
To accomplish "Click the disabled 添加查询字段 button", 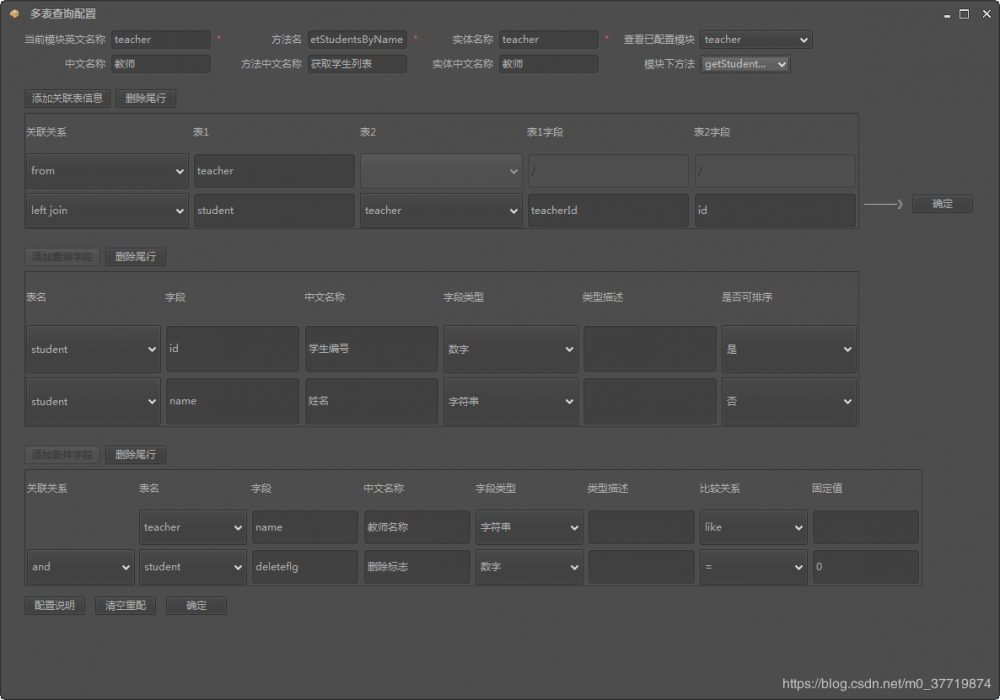I will pos(62,257).
